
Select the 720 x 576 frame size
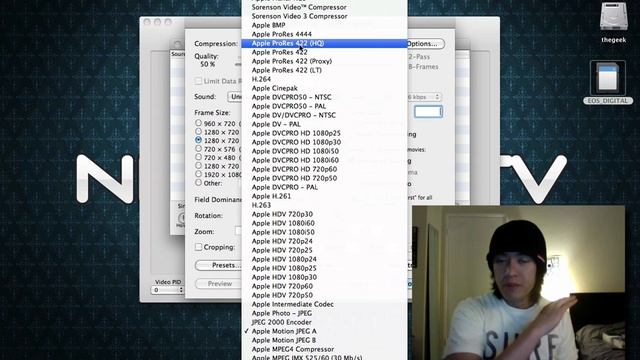(198, 149)
